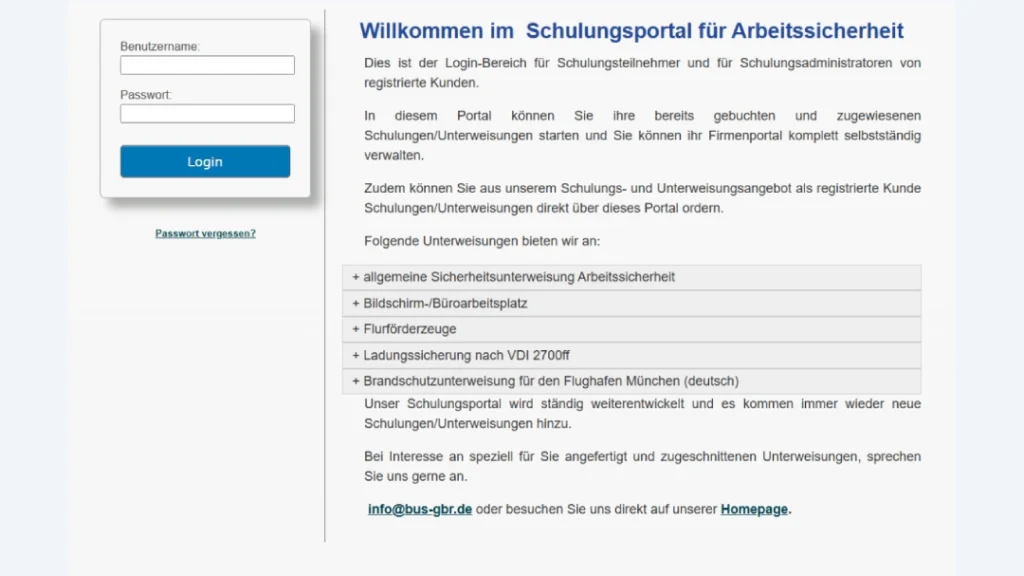The image size is (1024, 576).
Task: Expand 'allgemeine Sicherheitsunterweisung Arbeitssicherheit' section
Action: [519, 277]
